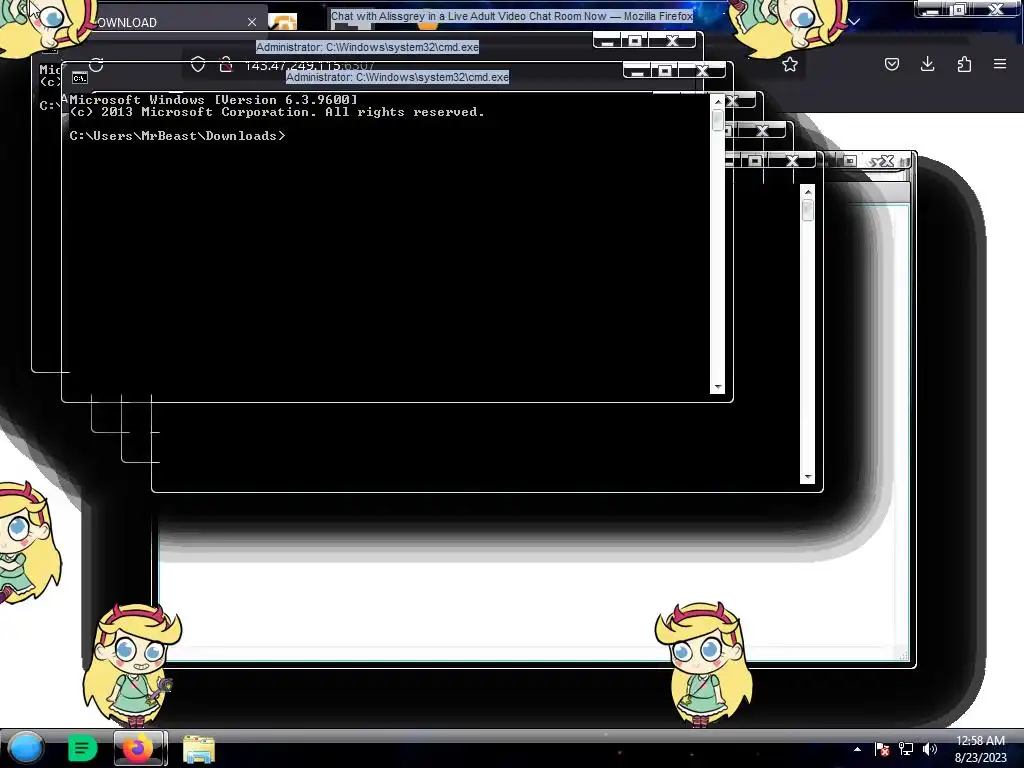Switch to Firefox from the taskbar

click(139, 748)
